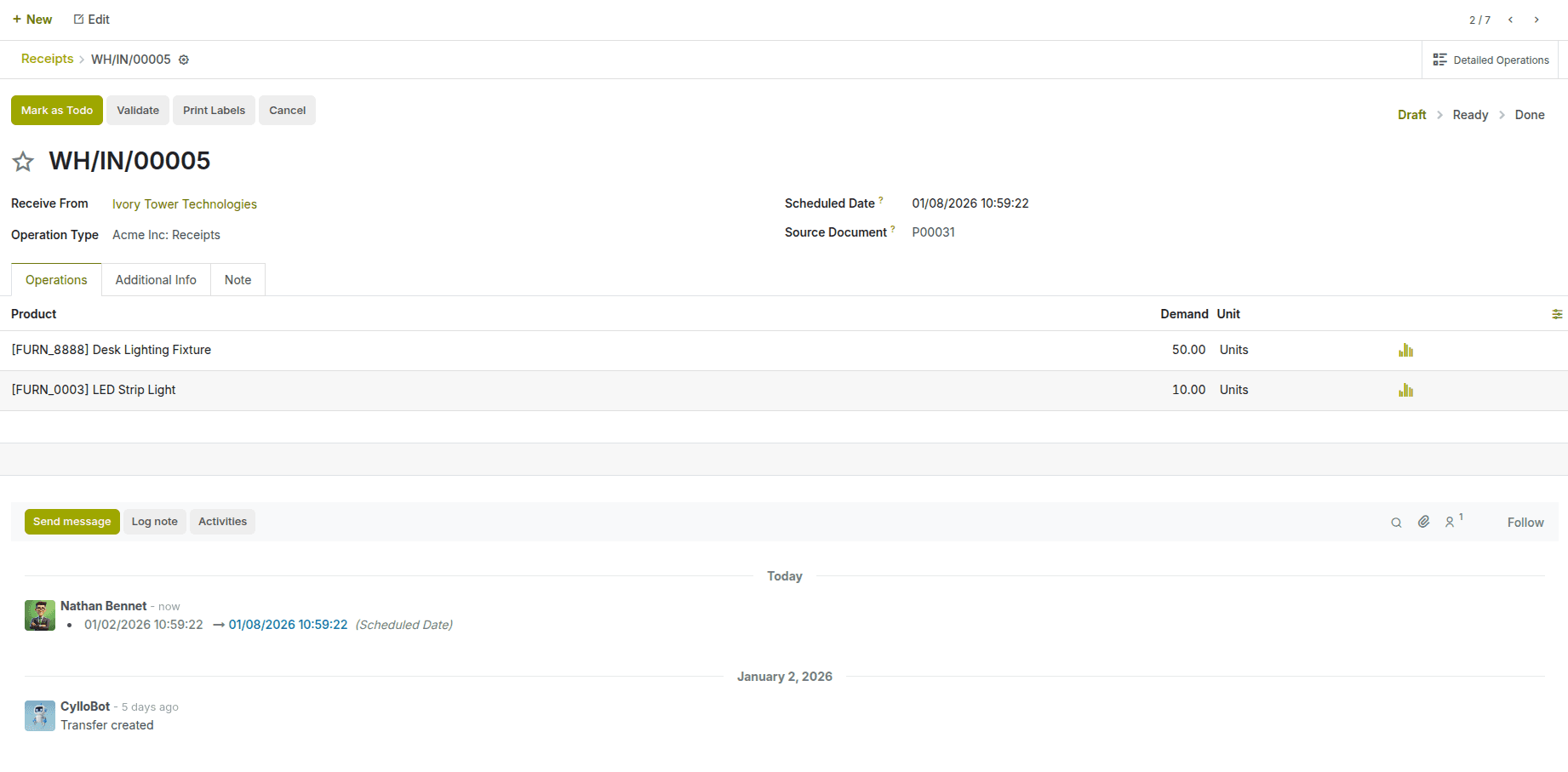Click Nathan Bennet's avatar thumbnail
The width and height of the screenshot is (1568, 772).
[40, 615]
